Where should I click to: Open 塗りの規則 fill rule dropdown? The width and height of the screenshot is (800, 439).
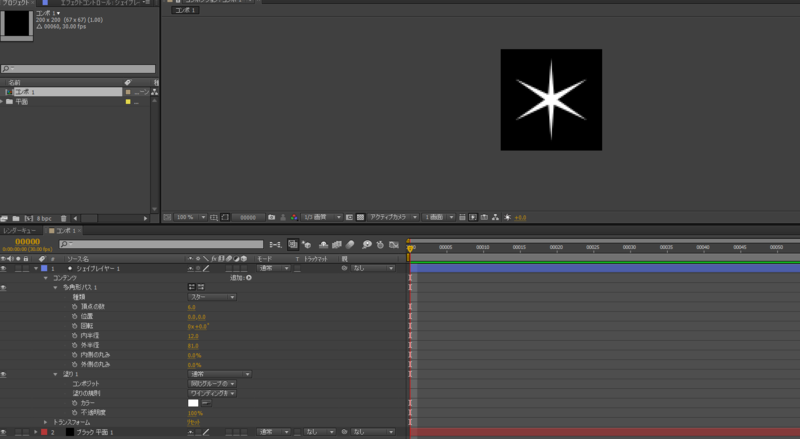click(x=212, y=394)
